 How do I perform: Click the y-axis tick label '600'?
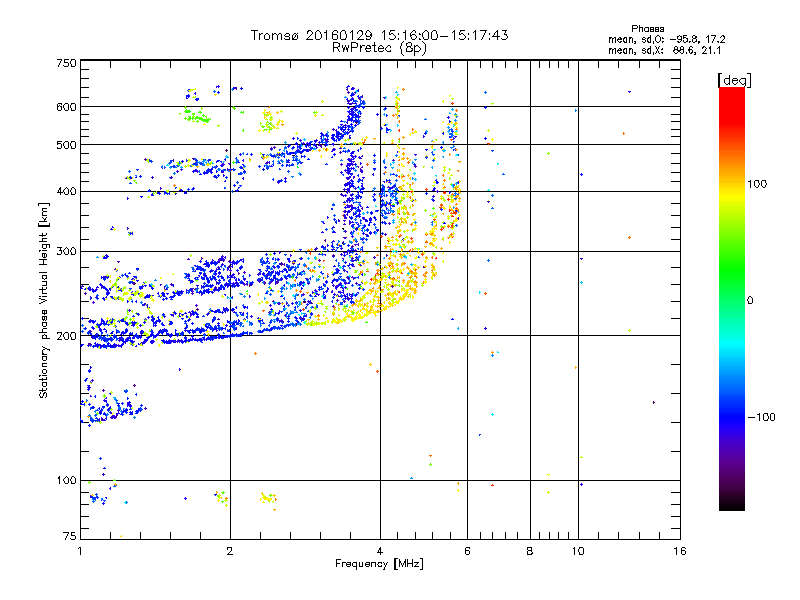(66, 107)
